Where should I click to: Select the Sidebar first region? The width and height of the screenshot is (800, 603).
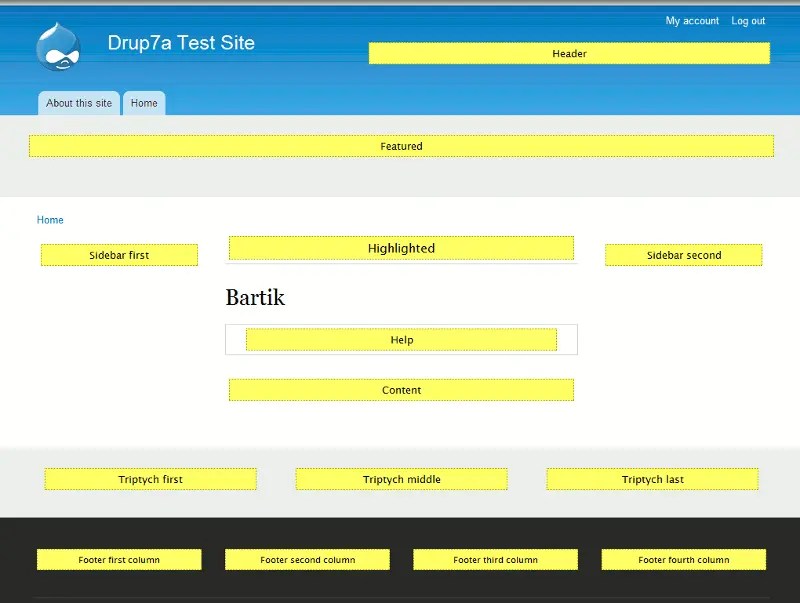(x=118, y=255)
